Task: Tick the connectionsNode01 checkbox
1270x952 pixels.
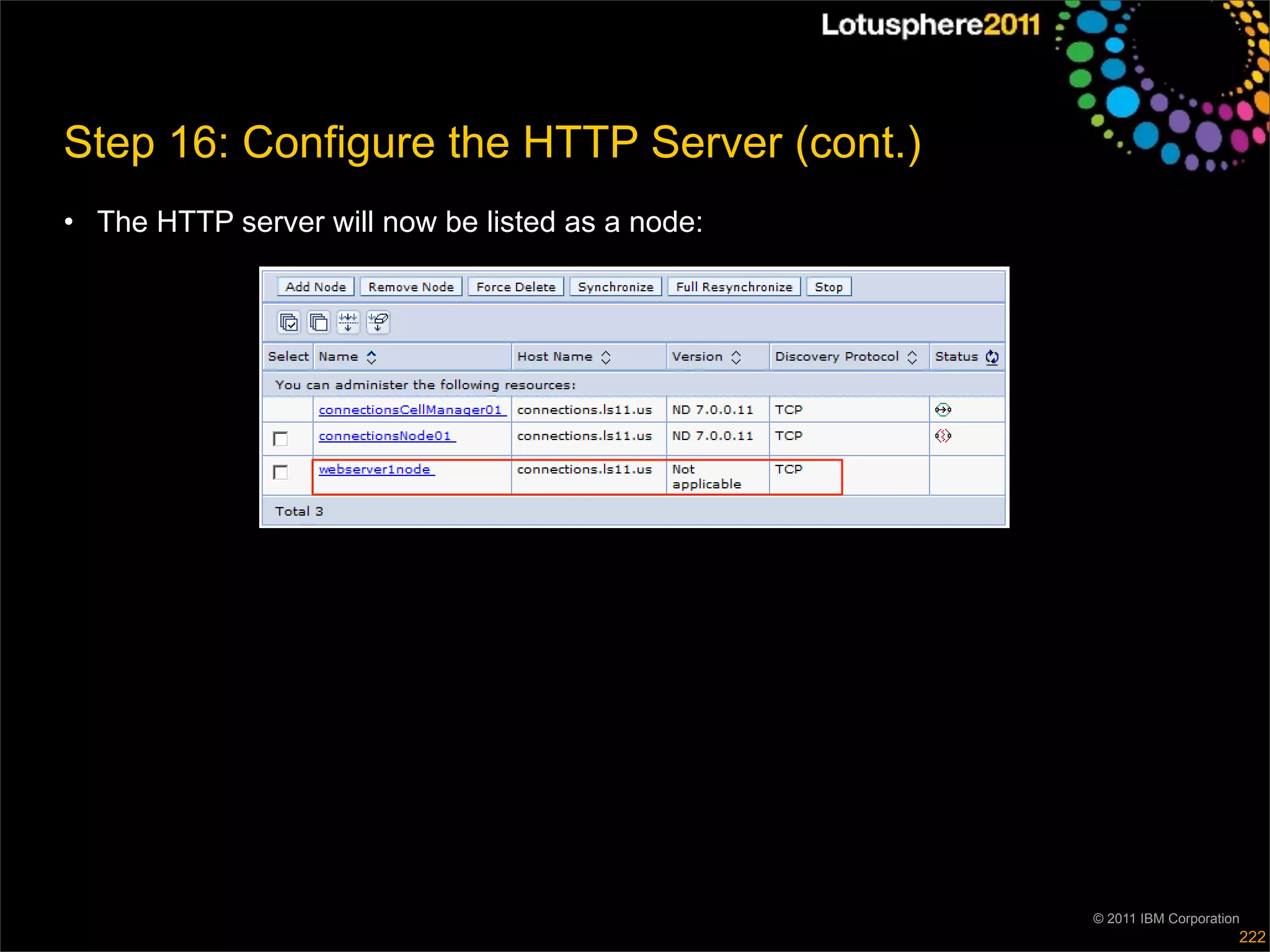Action: (280, 439)
